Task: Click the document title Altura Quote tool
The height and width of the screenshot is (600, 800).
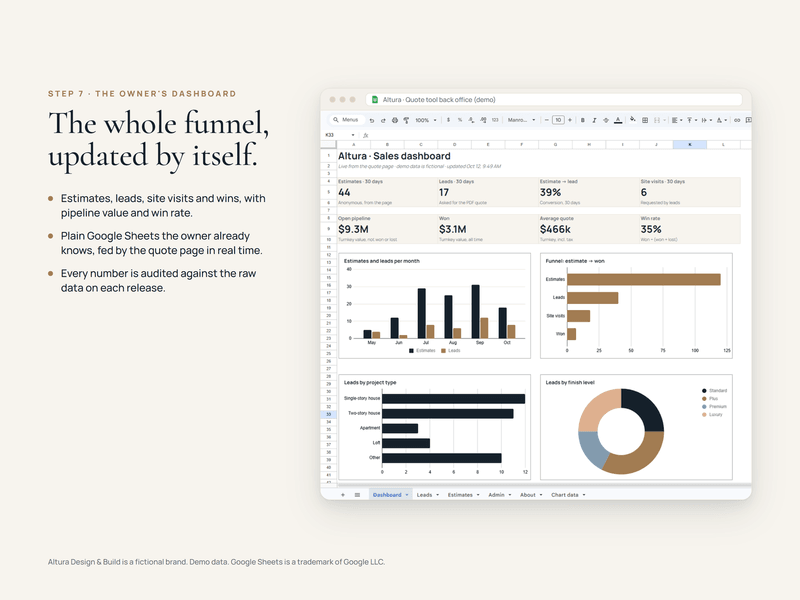Action: click(439, 99)
